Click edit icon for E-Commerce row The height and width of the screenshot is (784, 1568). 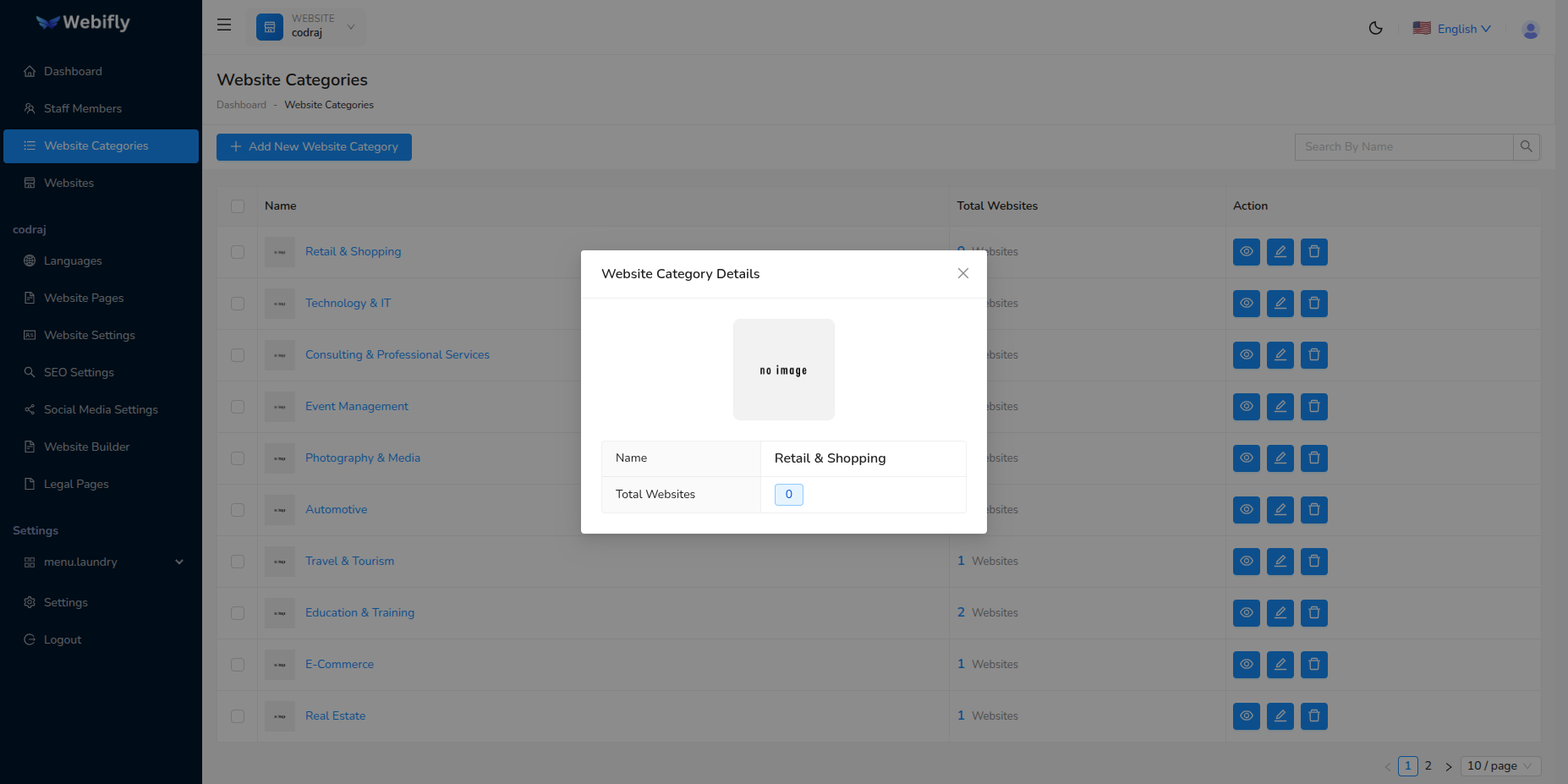1280,664
